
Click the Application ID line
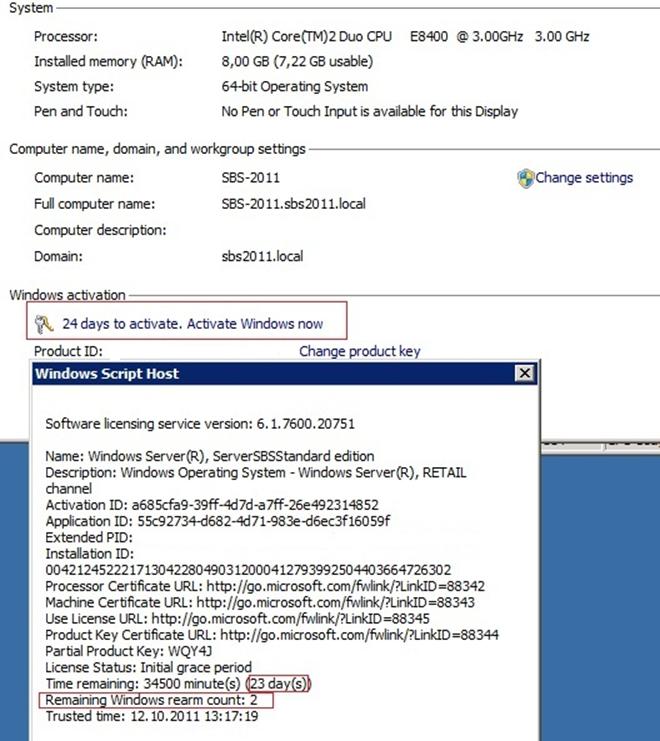218,521
